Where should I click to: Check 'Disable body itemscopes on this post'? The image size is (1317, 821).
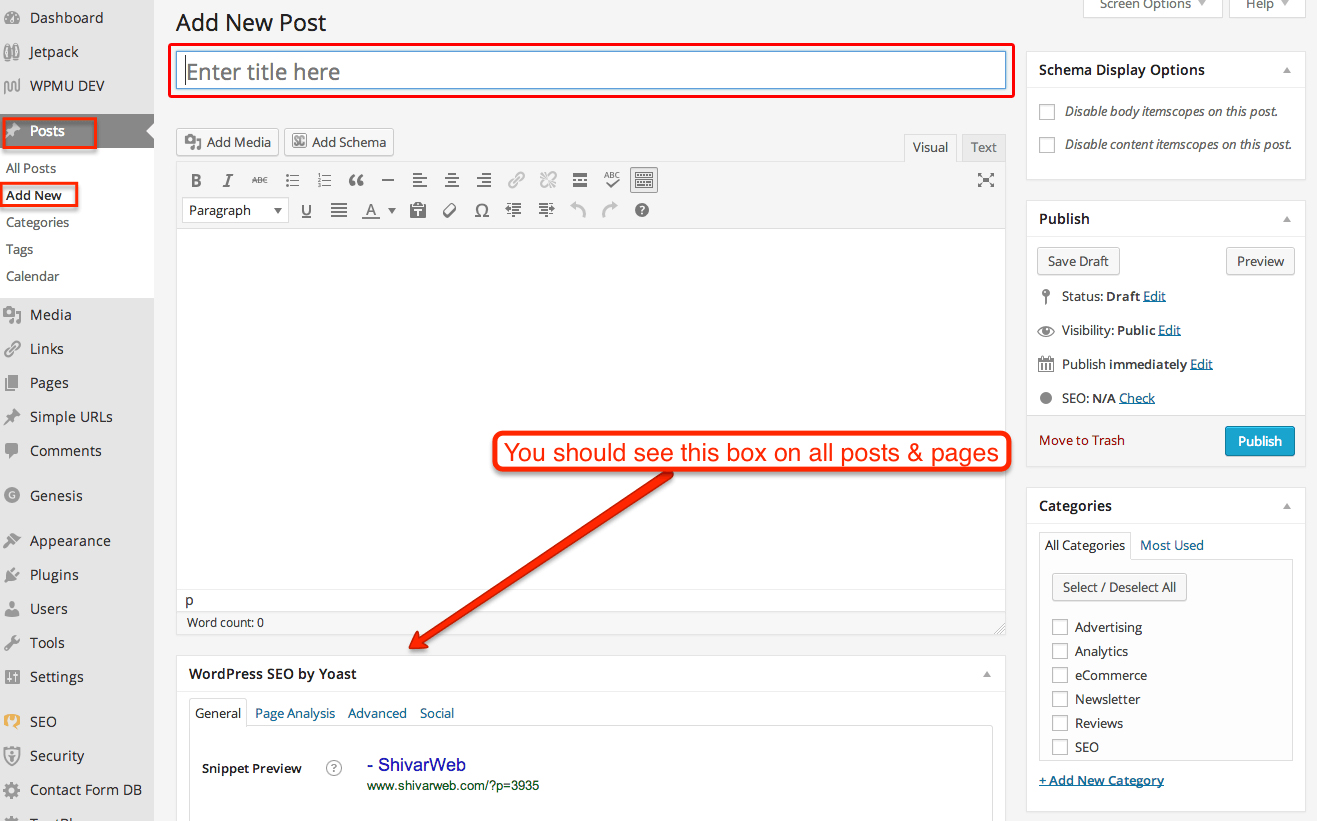[1047, 112]
